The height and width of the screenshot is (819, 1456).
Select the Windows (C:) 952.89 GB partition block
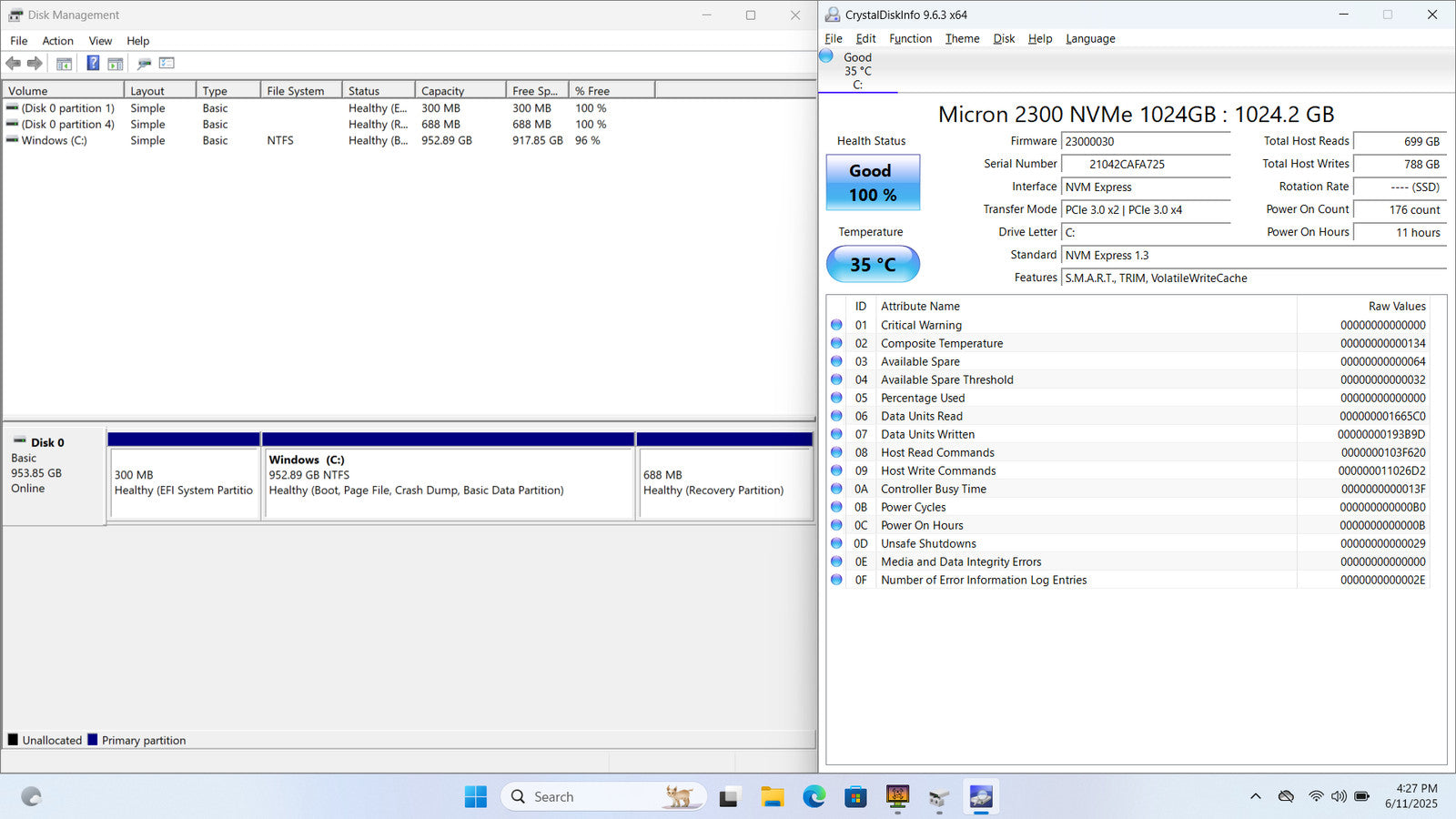click(448, 475)
